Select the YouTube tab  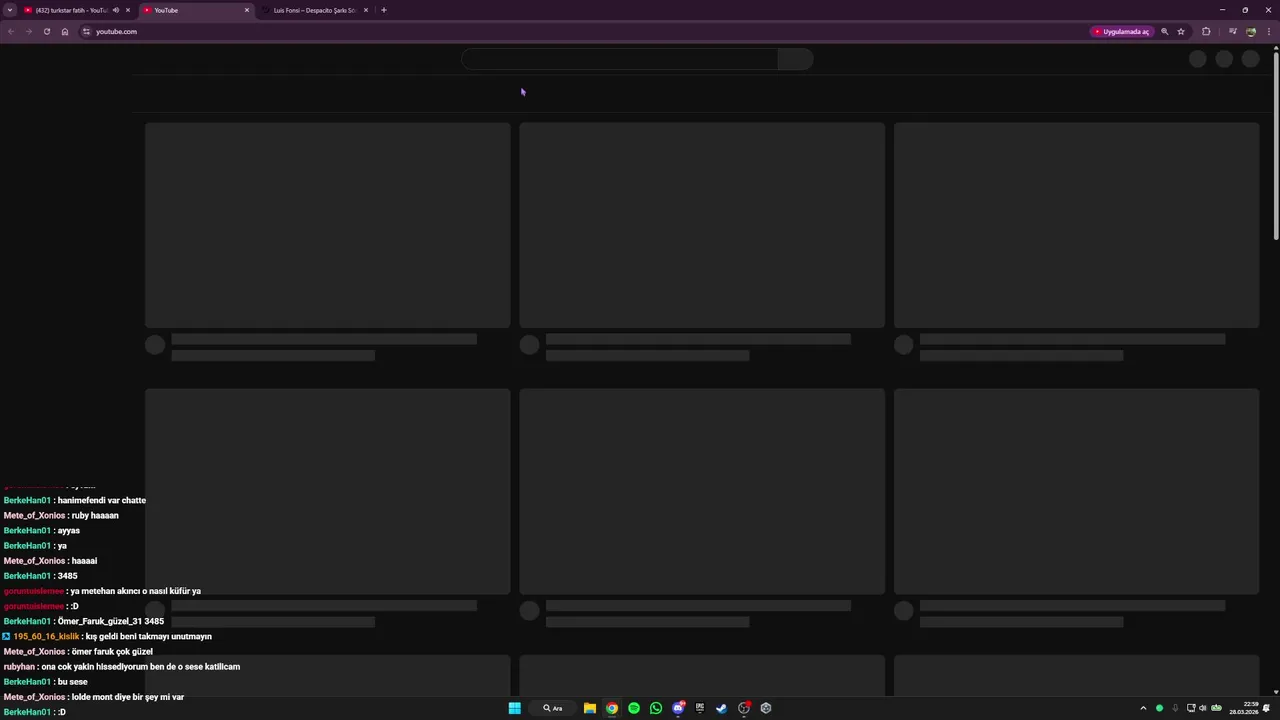(x=195, y=10)
